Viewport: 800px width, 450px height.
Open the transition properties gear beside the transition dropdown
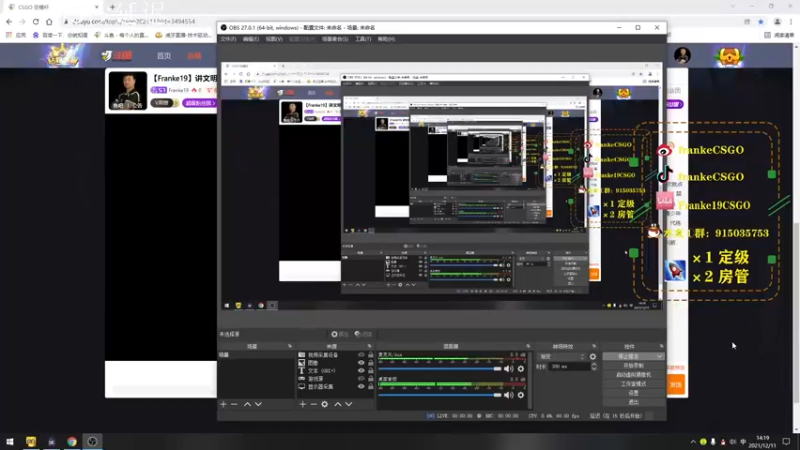click(x=593, y=357)
